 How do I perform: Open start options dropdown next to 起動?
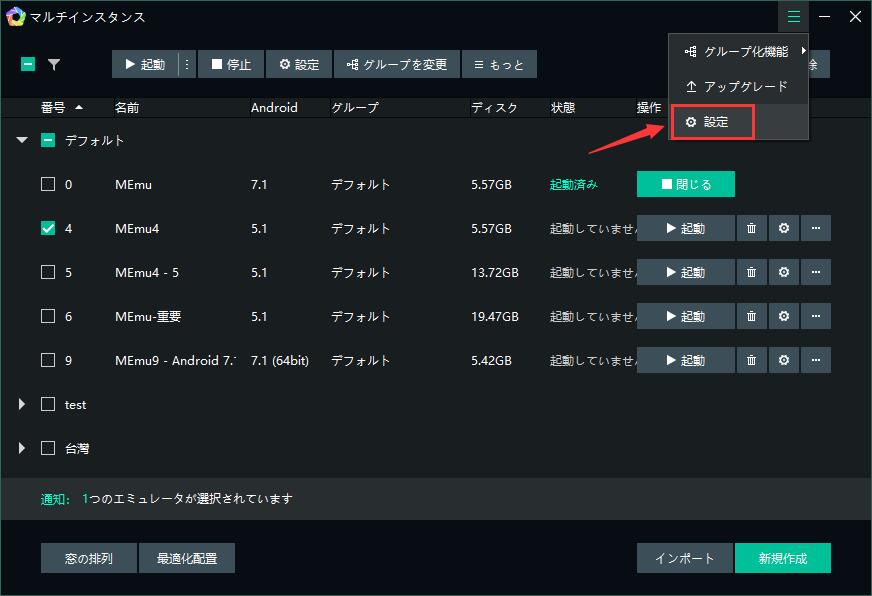(186, 64)
